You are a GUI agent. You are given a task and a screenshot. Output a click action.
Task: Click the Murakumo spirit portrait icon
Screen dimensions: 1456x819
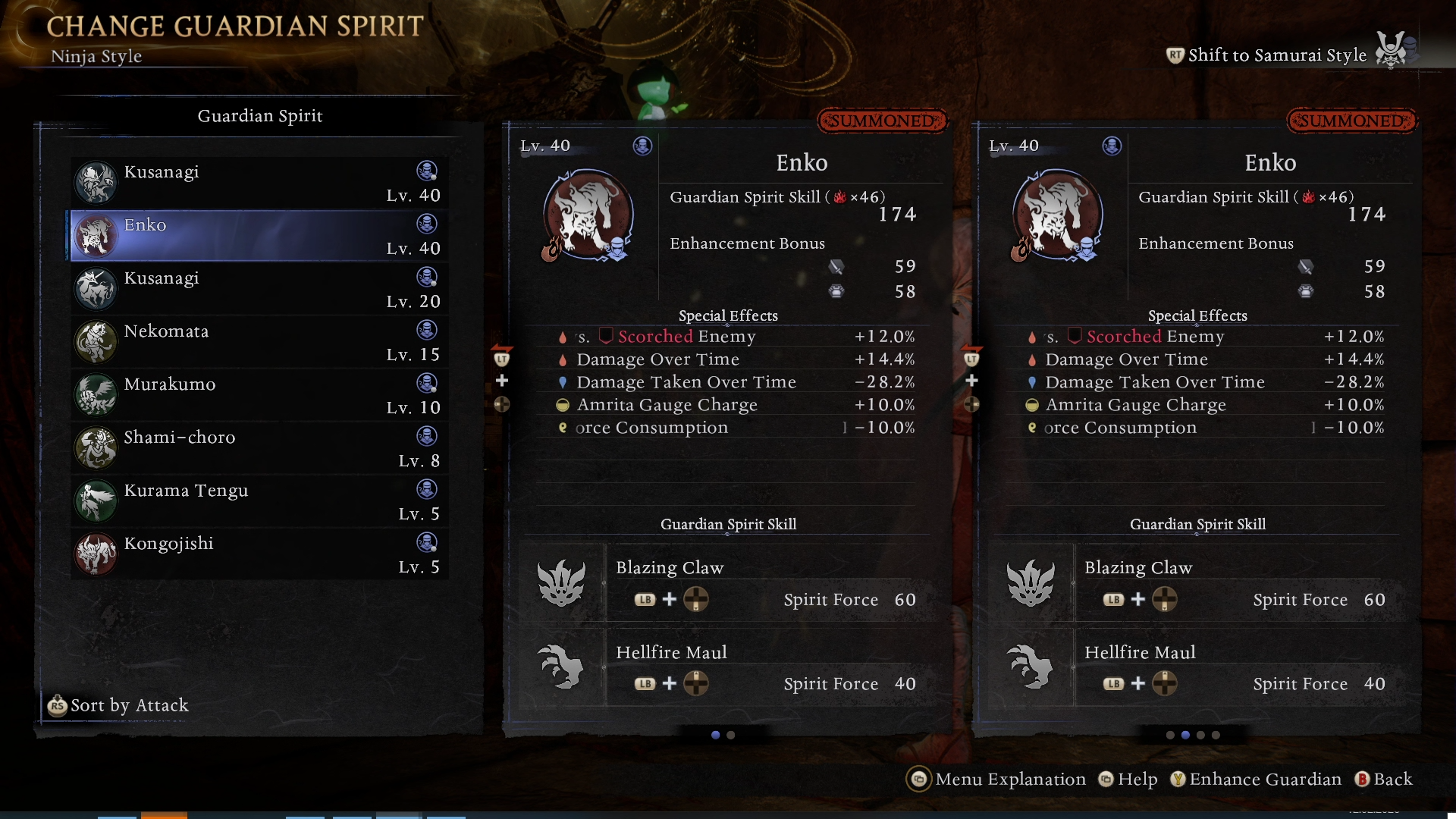click(x=96, y=394)
